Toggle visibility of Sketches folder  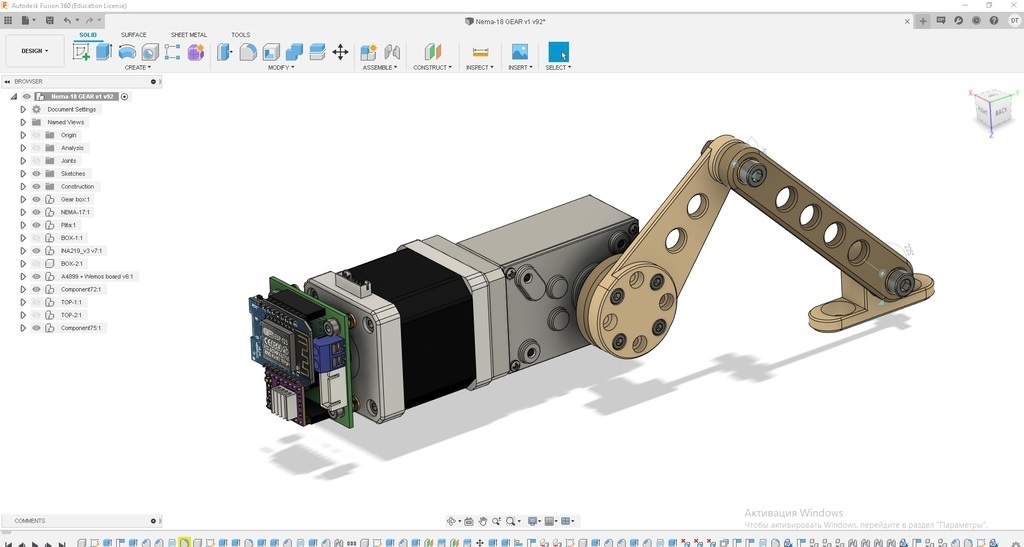(x=36, y=174)
